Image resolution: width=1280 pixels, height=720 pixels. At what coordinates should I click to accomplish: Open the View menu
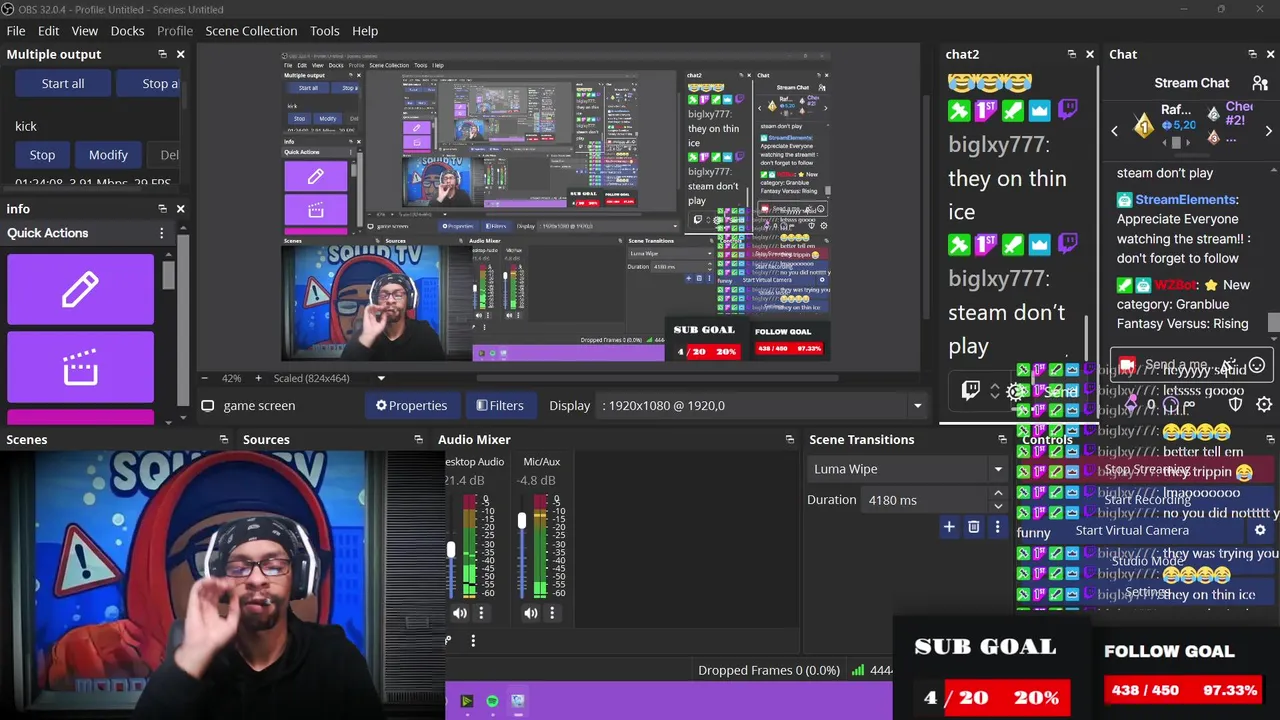85,31
